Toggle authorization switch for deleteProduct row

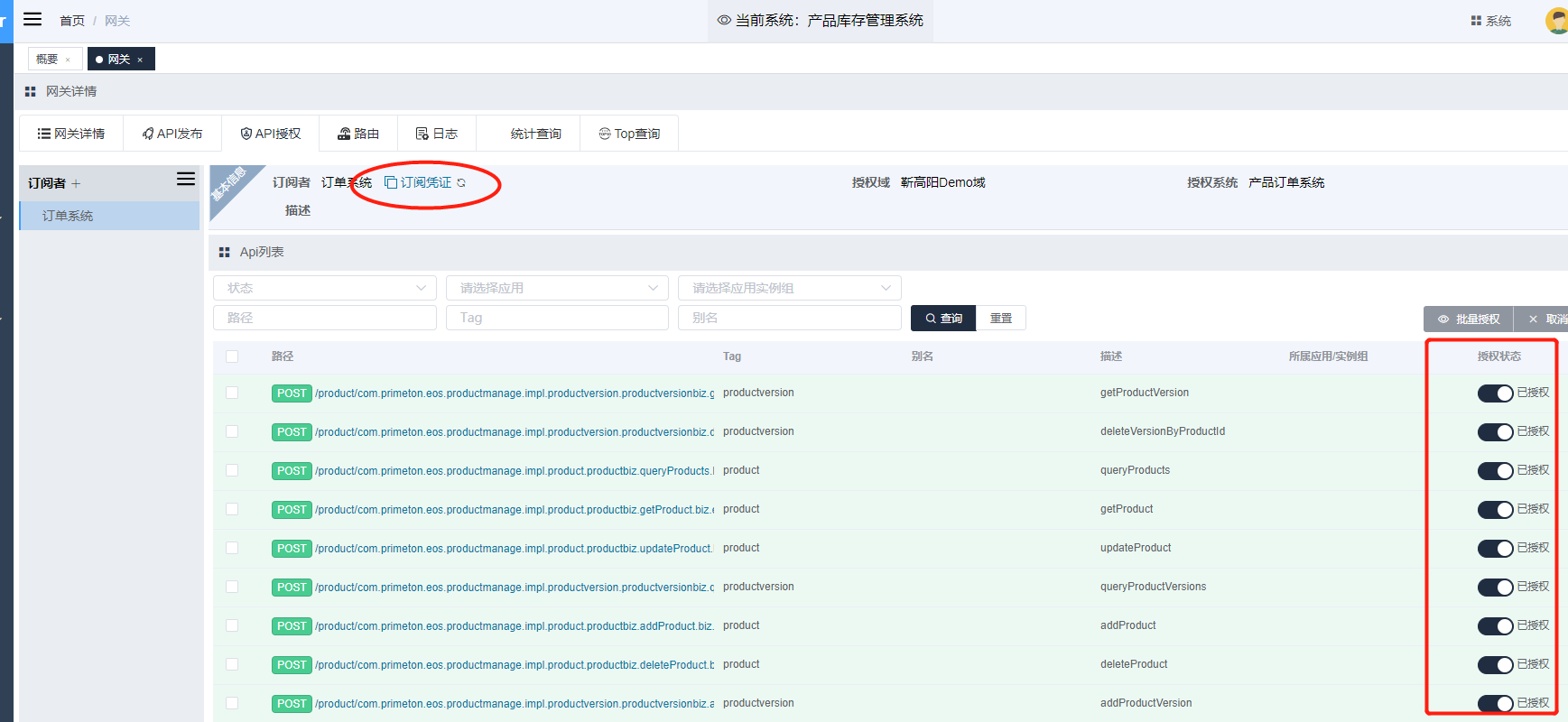tap(1495, 664)
